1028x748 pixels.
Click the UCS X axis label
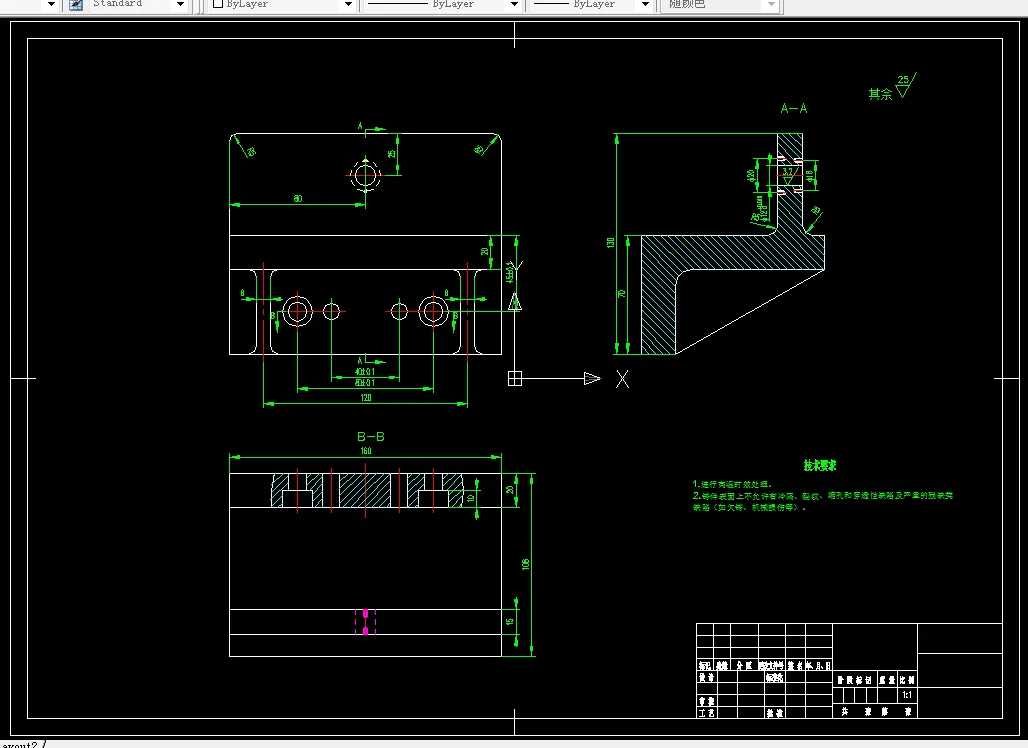622,379
